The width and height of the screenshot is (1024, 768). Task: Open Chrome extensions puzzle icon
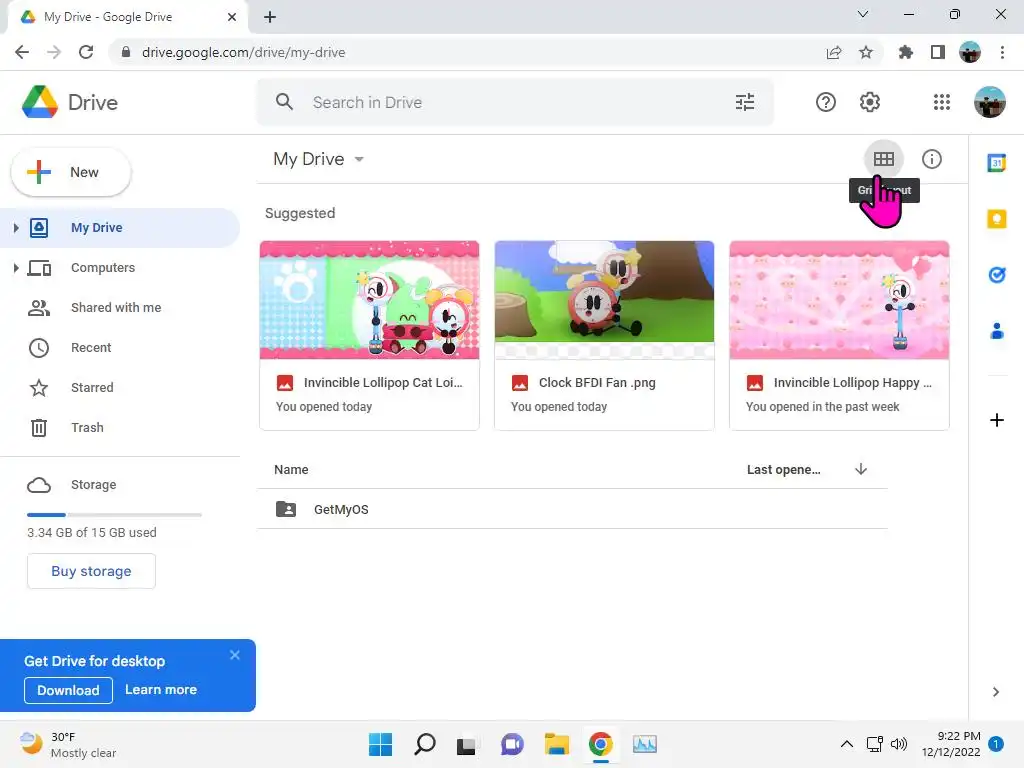pyautogui.click(x=905, y=52)
